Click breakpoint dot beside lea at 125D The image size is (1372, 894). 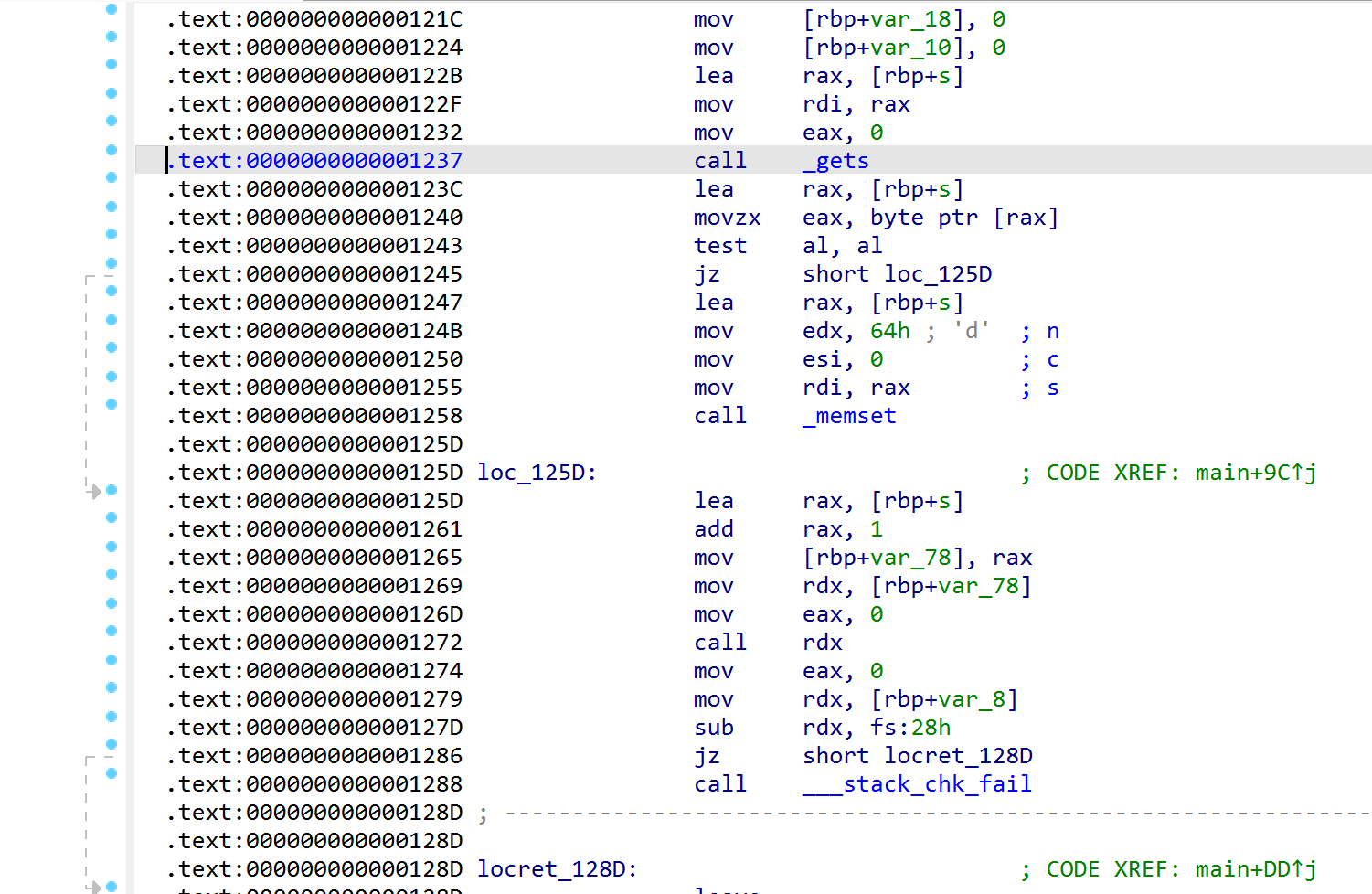pos(112,490)
